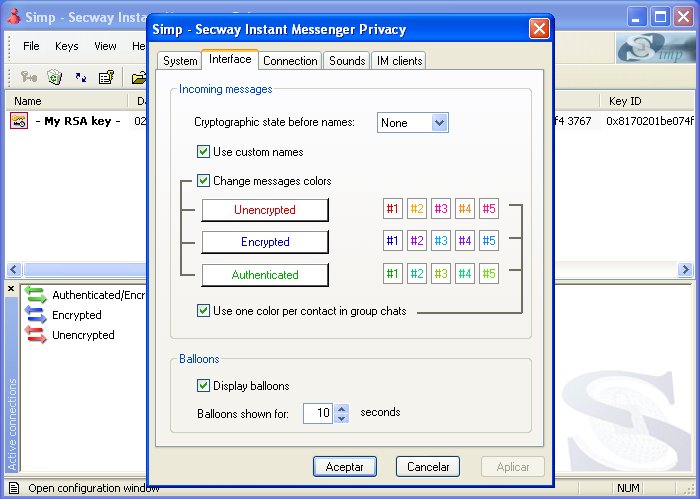Pick Unencrypted color swatch #4
The width and height of the screenshot is (700, 499).
465,208
